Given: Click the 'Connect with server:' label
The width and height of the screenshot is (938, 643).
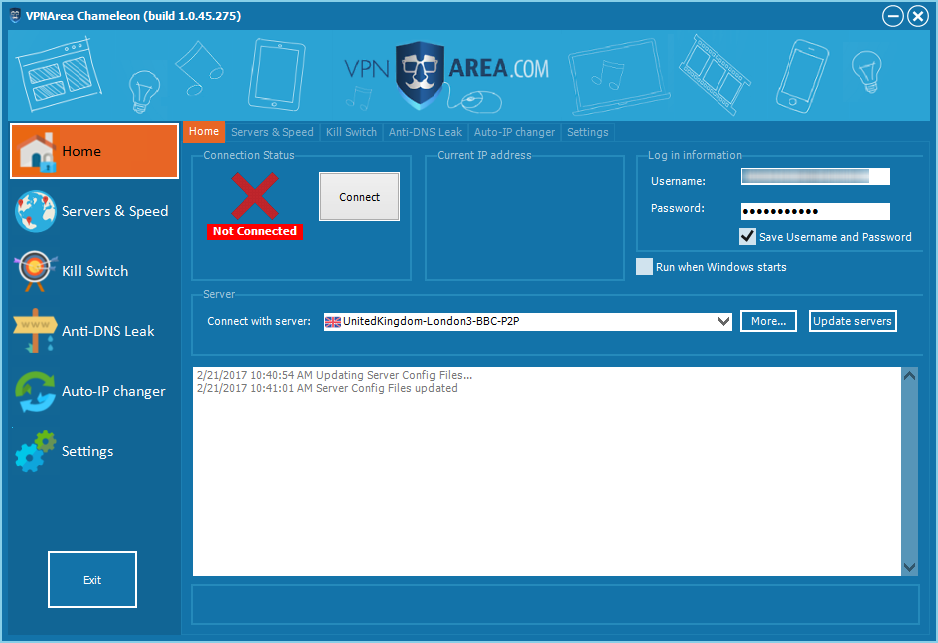Looking at the screenshot, I should point(259,321).
